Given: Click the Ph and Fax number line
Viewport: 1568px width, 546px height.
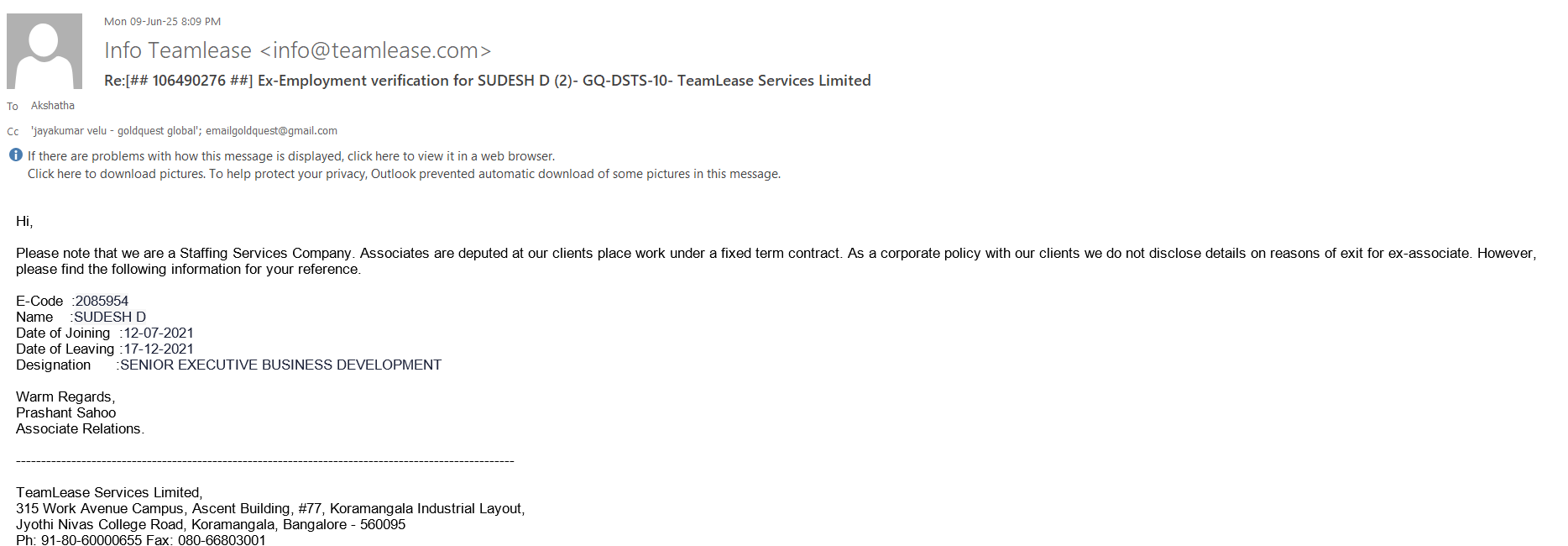Looking at the screenshot, I should click(x=140, y=540).
